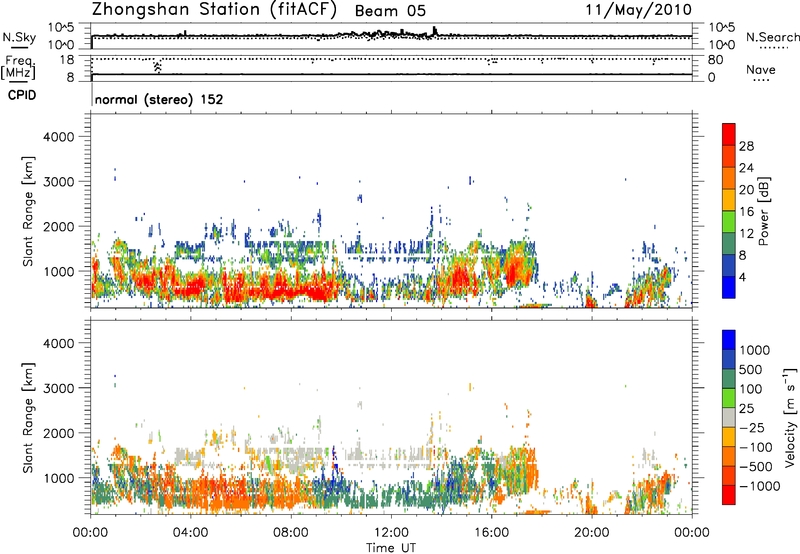Screen dimensions: 800x554
Task: Click the '16' label on the Power colorbar
Action: pos(746,212)
